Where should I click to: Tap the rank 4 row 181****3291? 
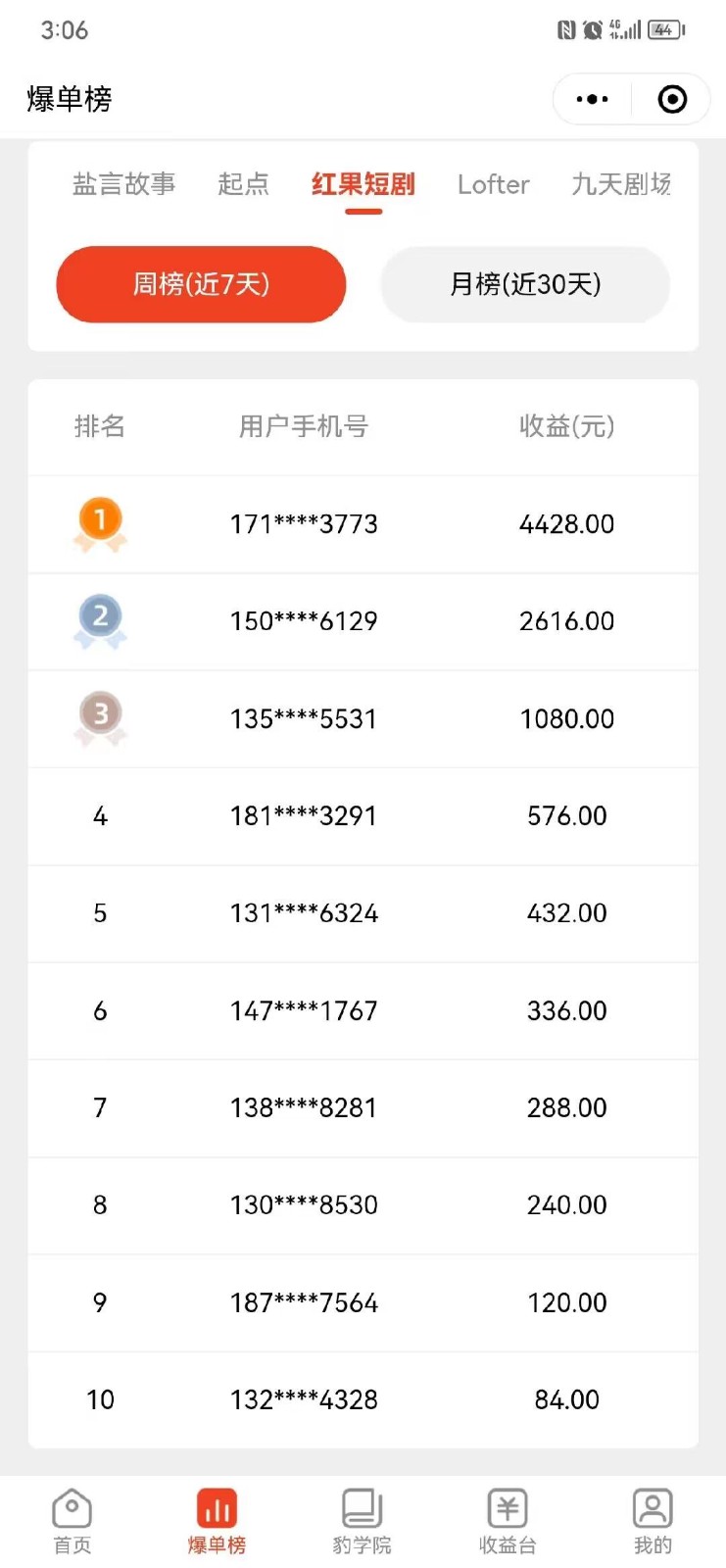point(304,815)
